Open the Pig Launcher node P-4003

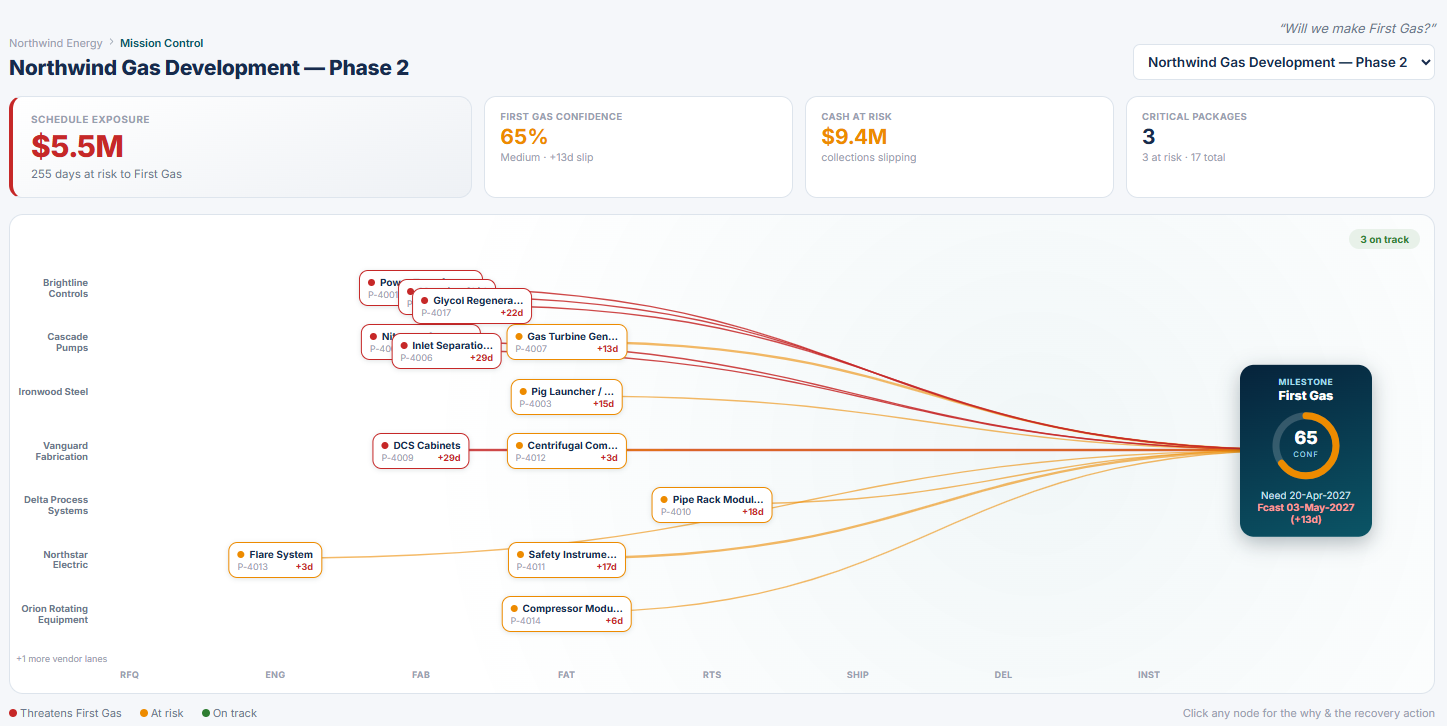(567, 397)
